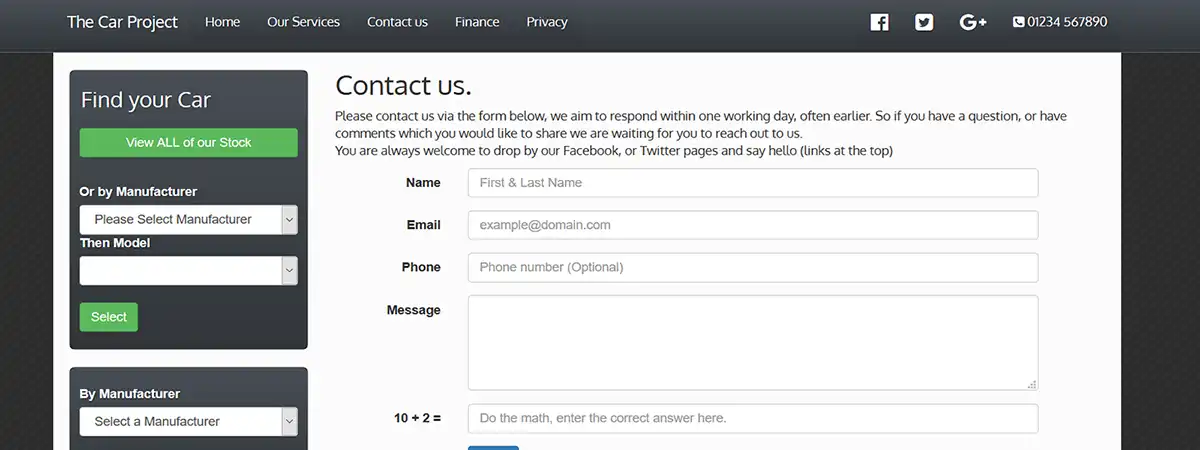Click the optional Phone number field

pyautogui.click(x=752, y=267)
